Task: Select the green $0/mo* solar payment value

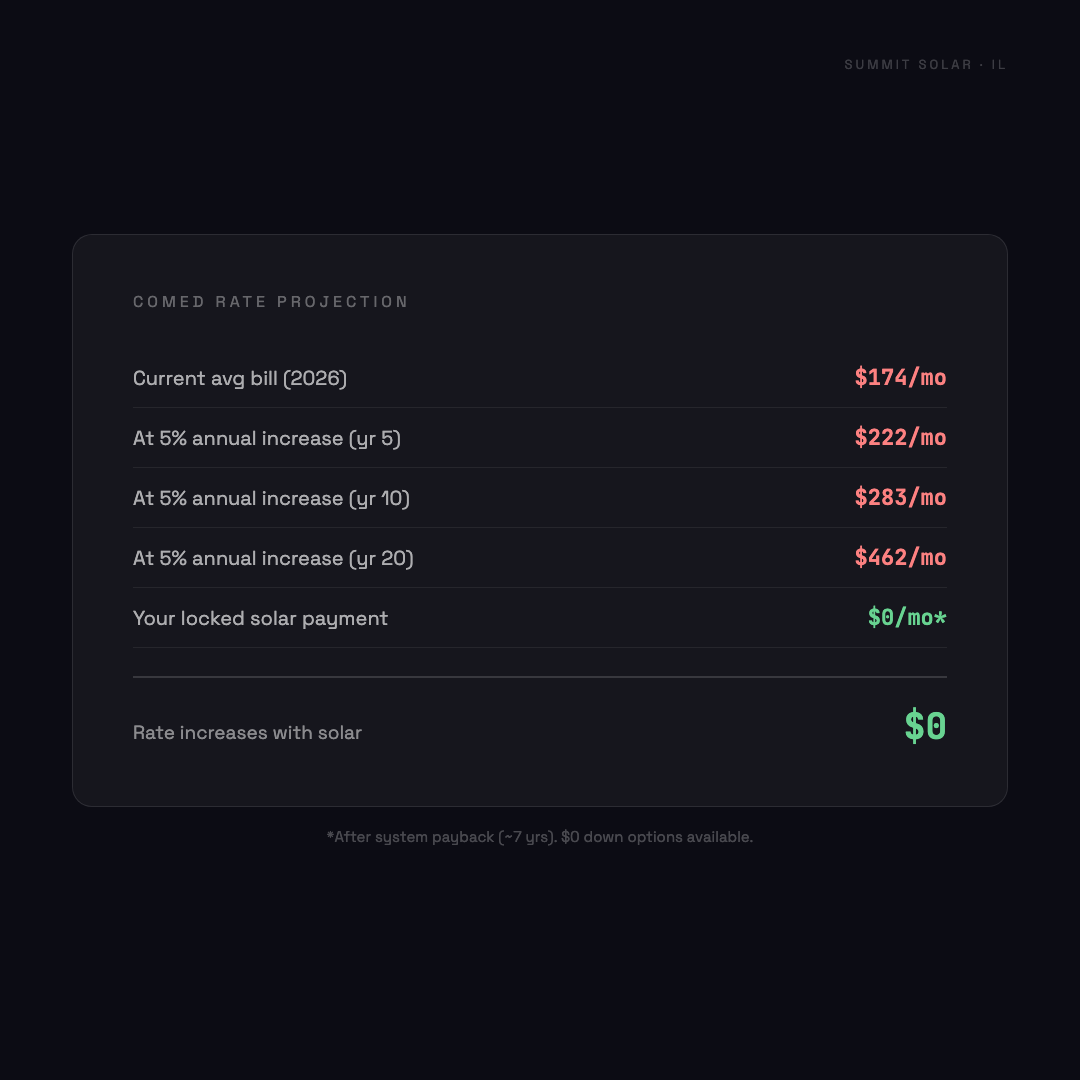Action: [x=907, y=618]
